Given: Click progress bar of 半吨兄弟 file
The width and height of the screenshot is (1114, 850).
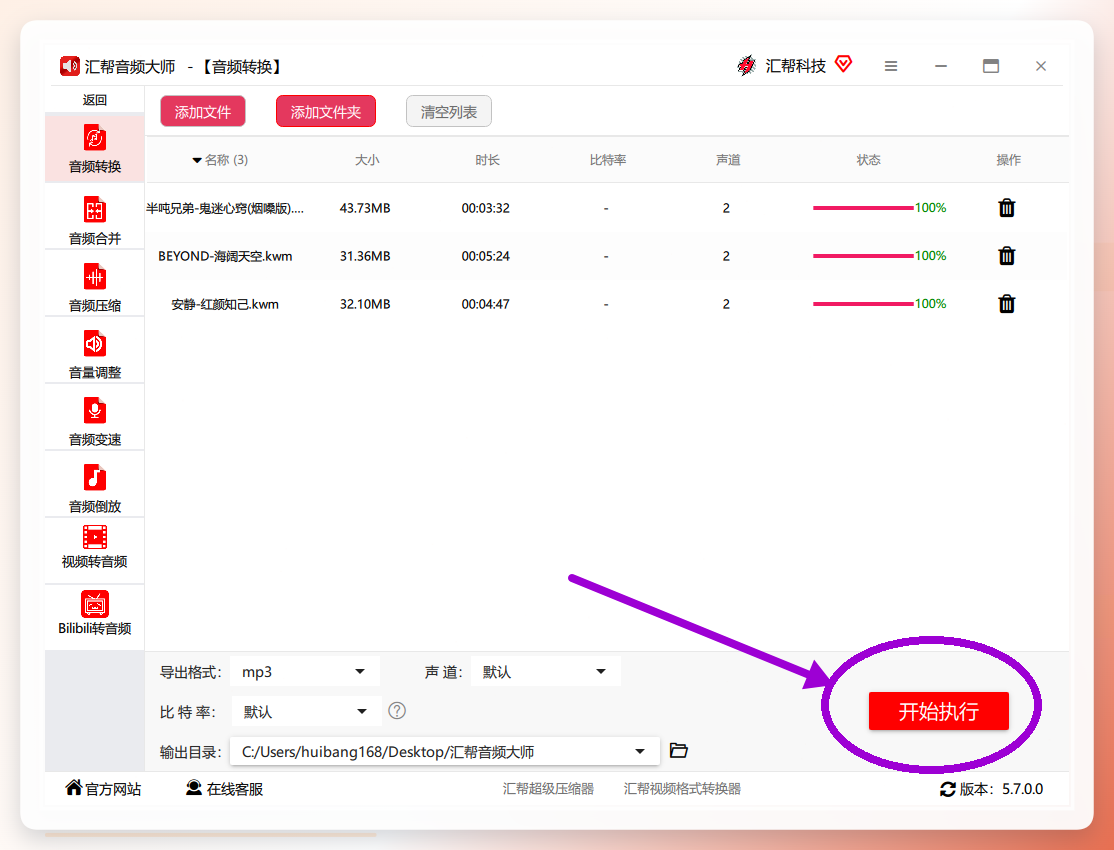Looking at the screenshot, I should point(863,208).
